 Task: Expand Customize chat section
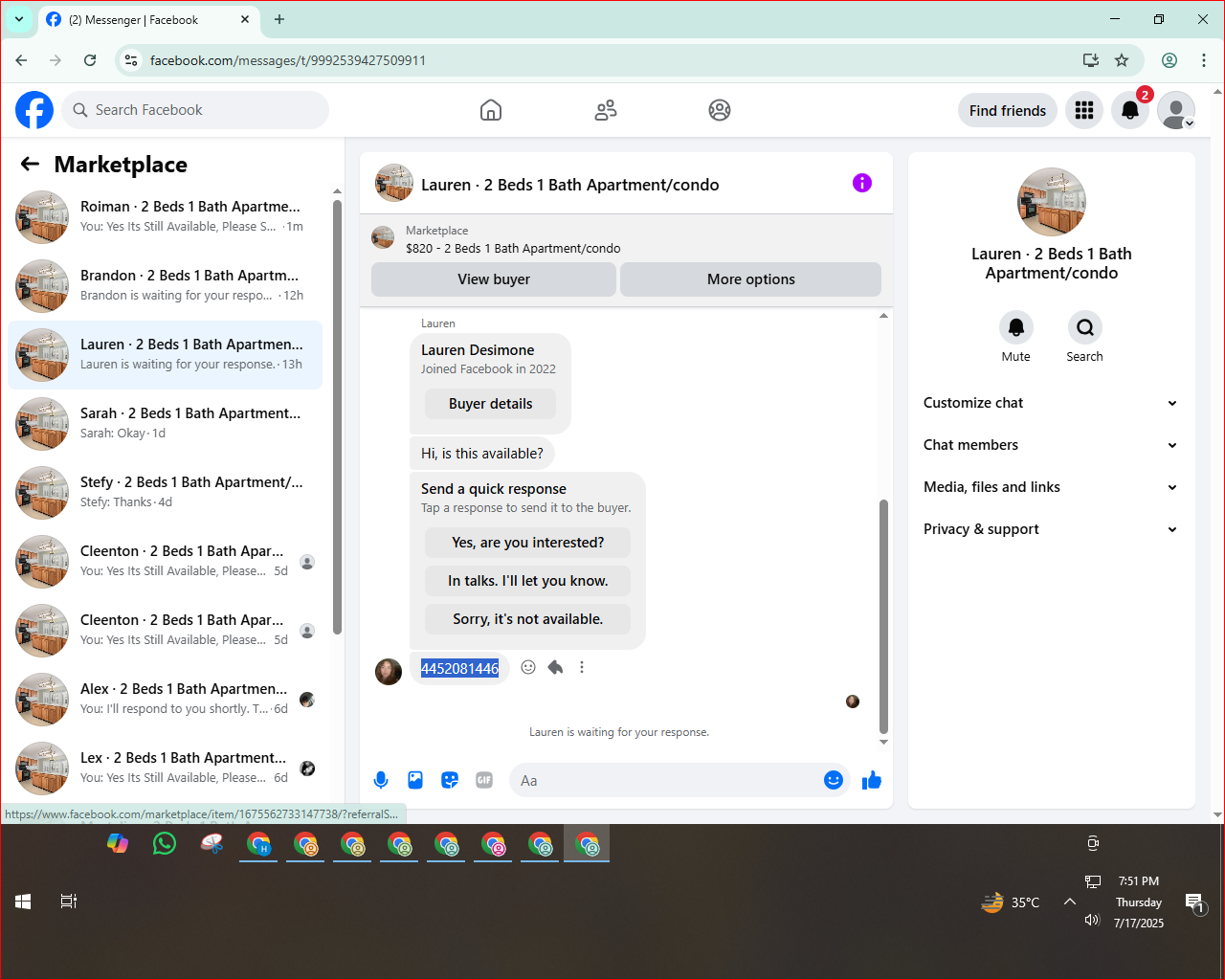coord(1051,403)
